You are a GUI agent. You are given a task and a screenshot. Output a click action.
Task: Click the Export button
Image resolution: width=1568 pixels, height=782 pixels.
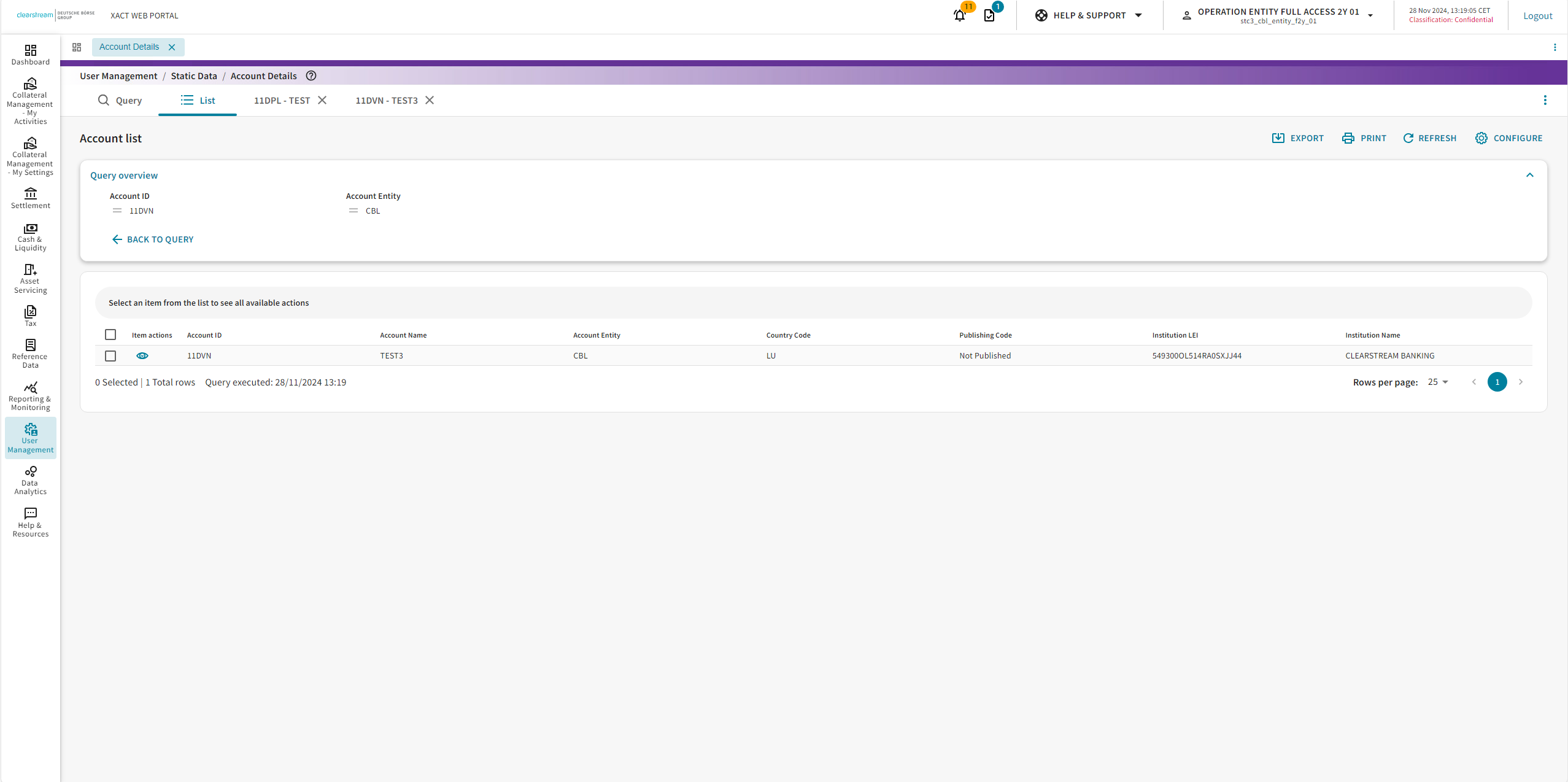(x=1297, y=138)
